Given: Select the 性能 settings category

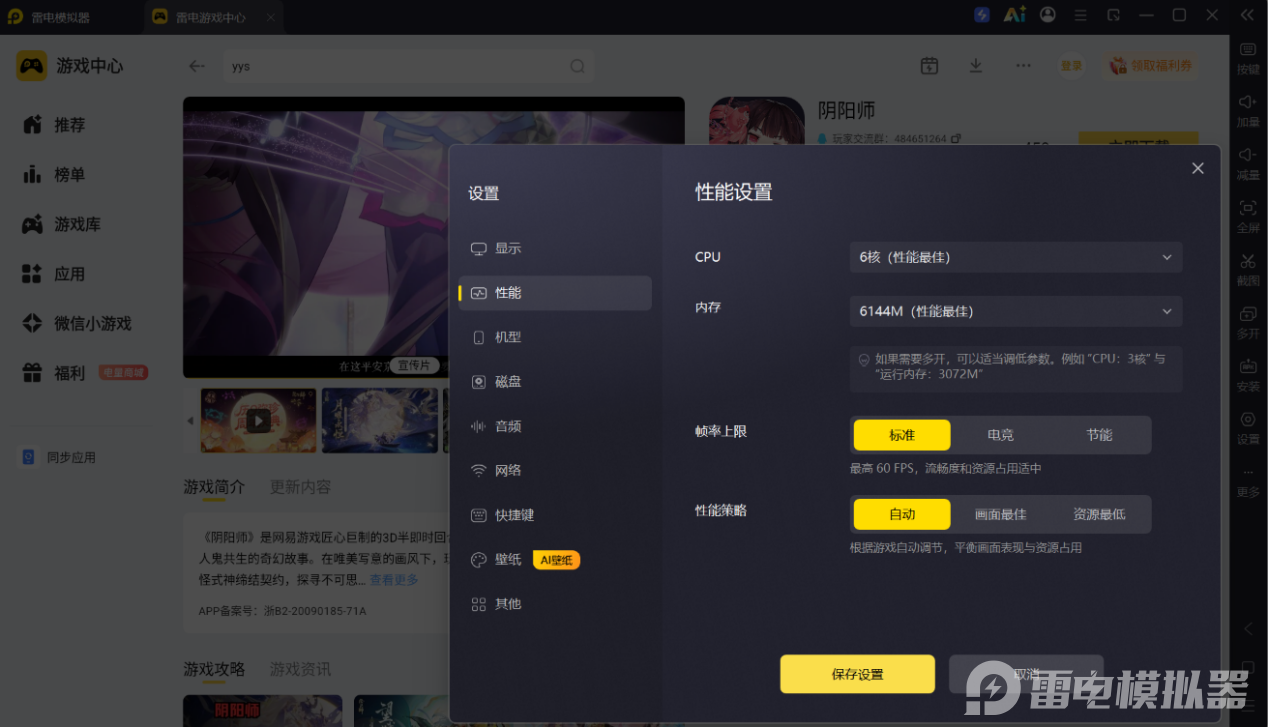Looking at the screenshot, I should pyautogui.click(x=555, y=293).
